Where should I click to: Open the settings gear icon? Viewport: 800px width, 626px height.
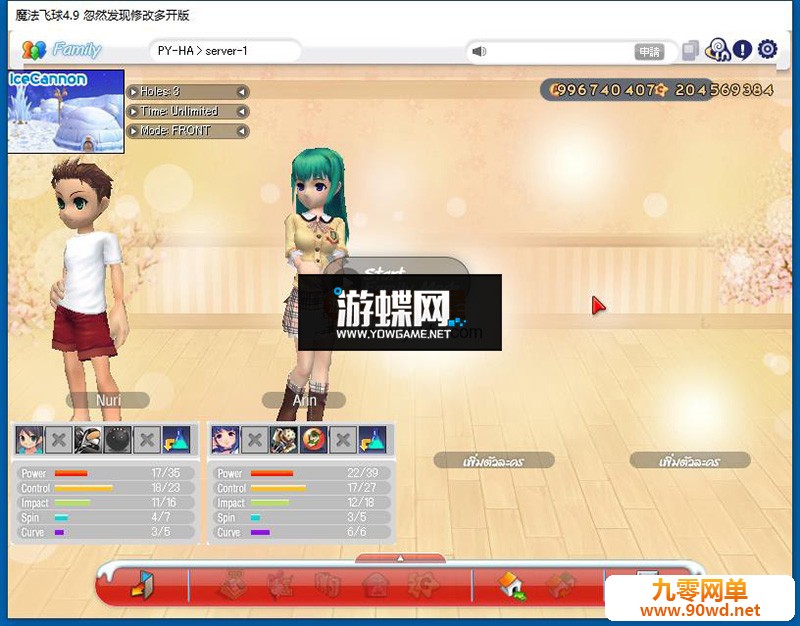point(767,49)
